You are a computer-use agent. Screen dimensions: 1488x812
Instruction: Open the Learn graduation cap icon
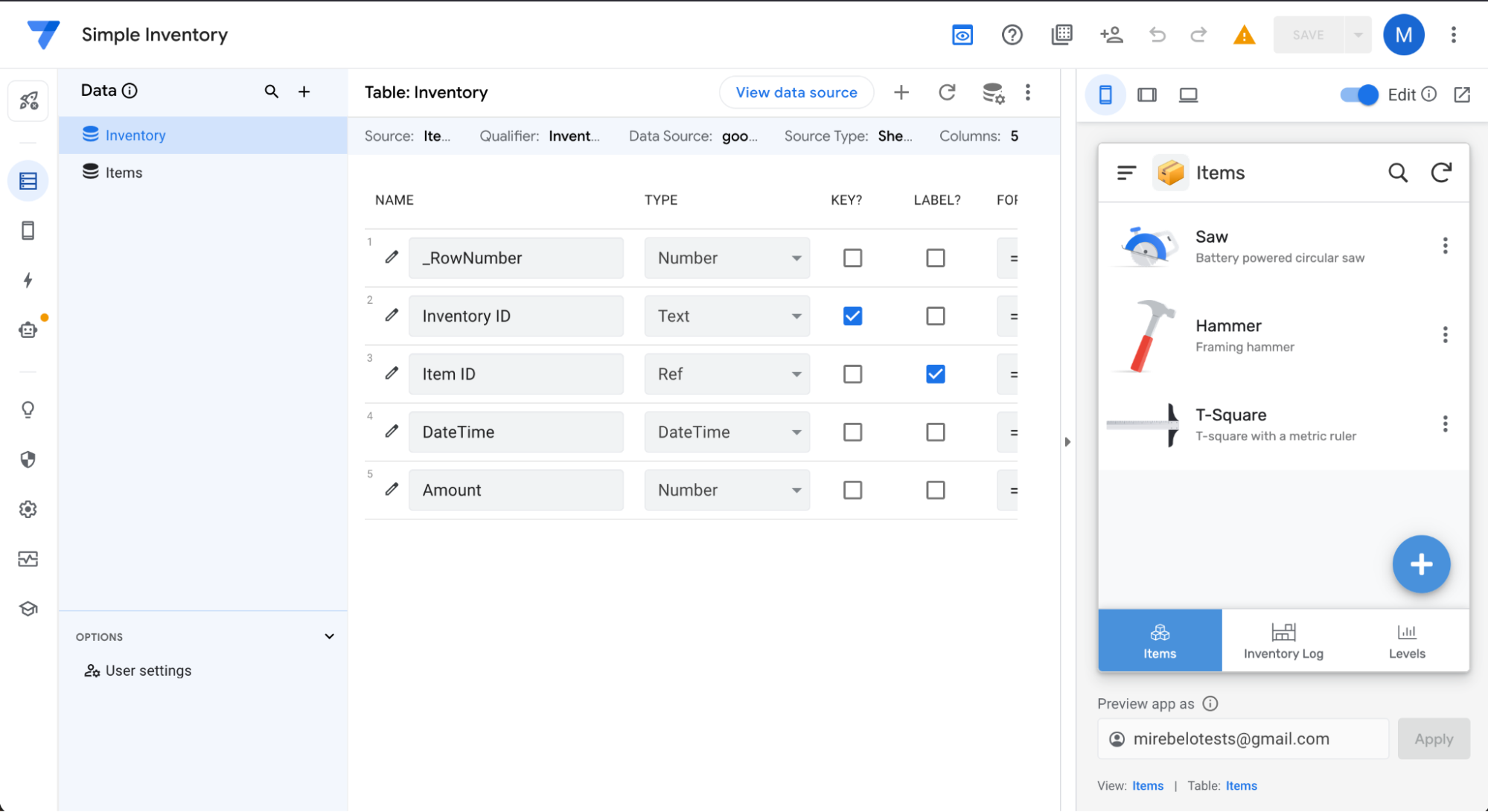(x=28, y=609)
